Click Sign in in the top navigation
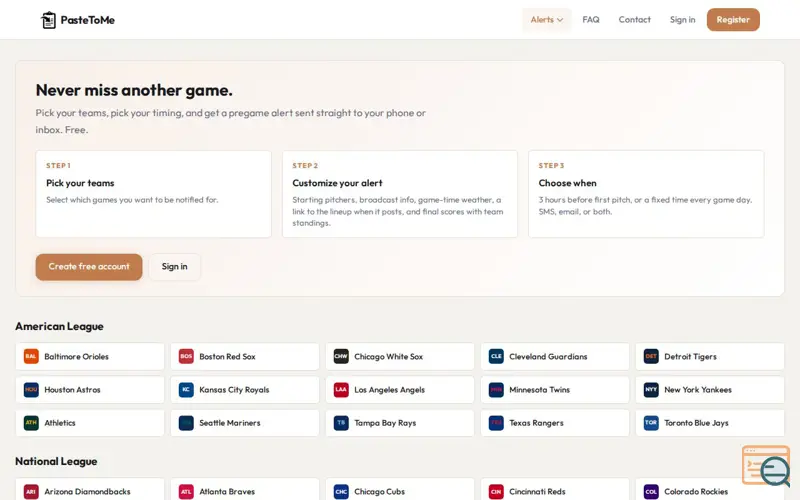 pyautogui.click(x=682, y=20)
